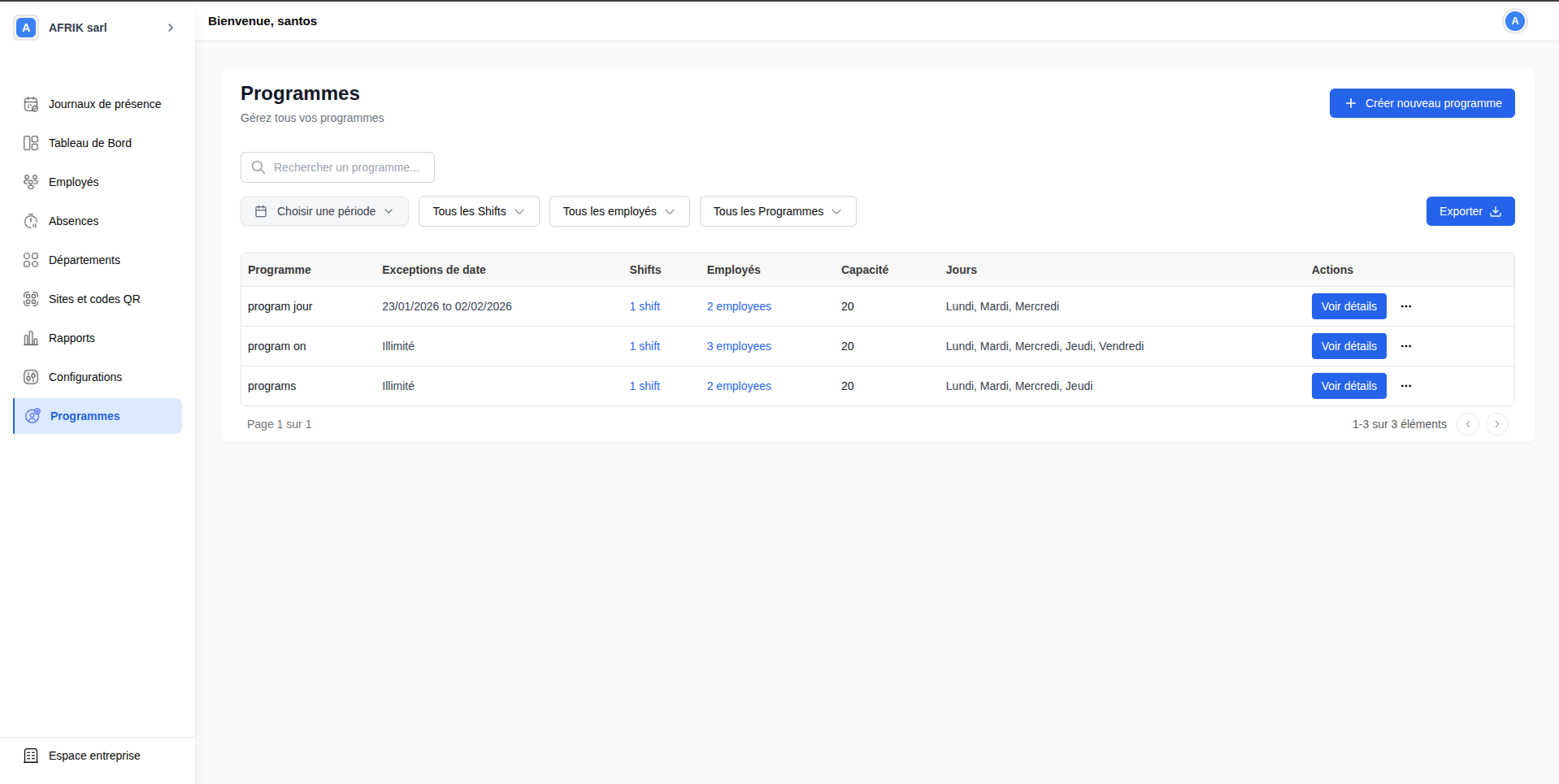Go to Configurations in the sidebar
This screenshot has width=1559, height=784.
point(85,377)
